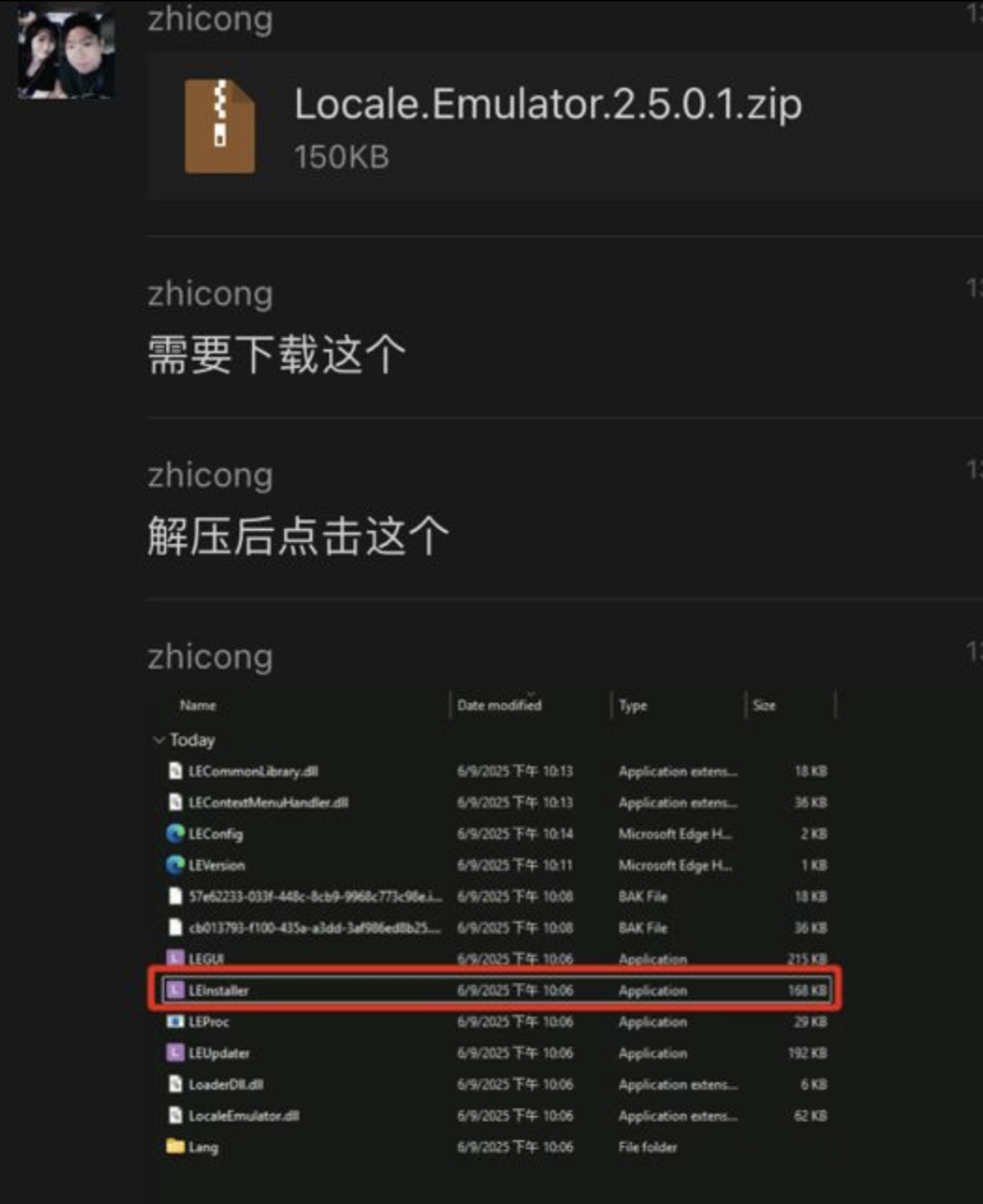The image size is (983, 1204).
Task: Click the BAK File type of the 57e62233 file
Action: (643, 896)
